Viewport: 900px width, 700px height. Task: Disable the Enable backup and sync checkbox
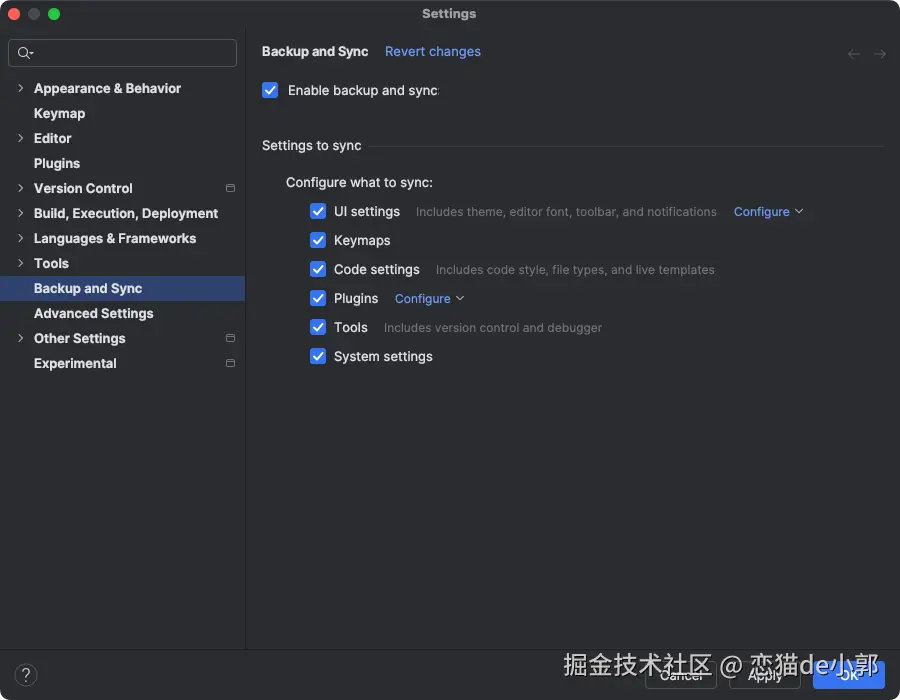[x=270, y=90]
